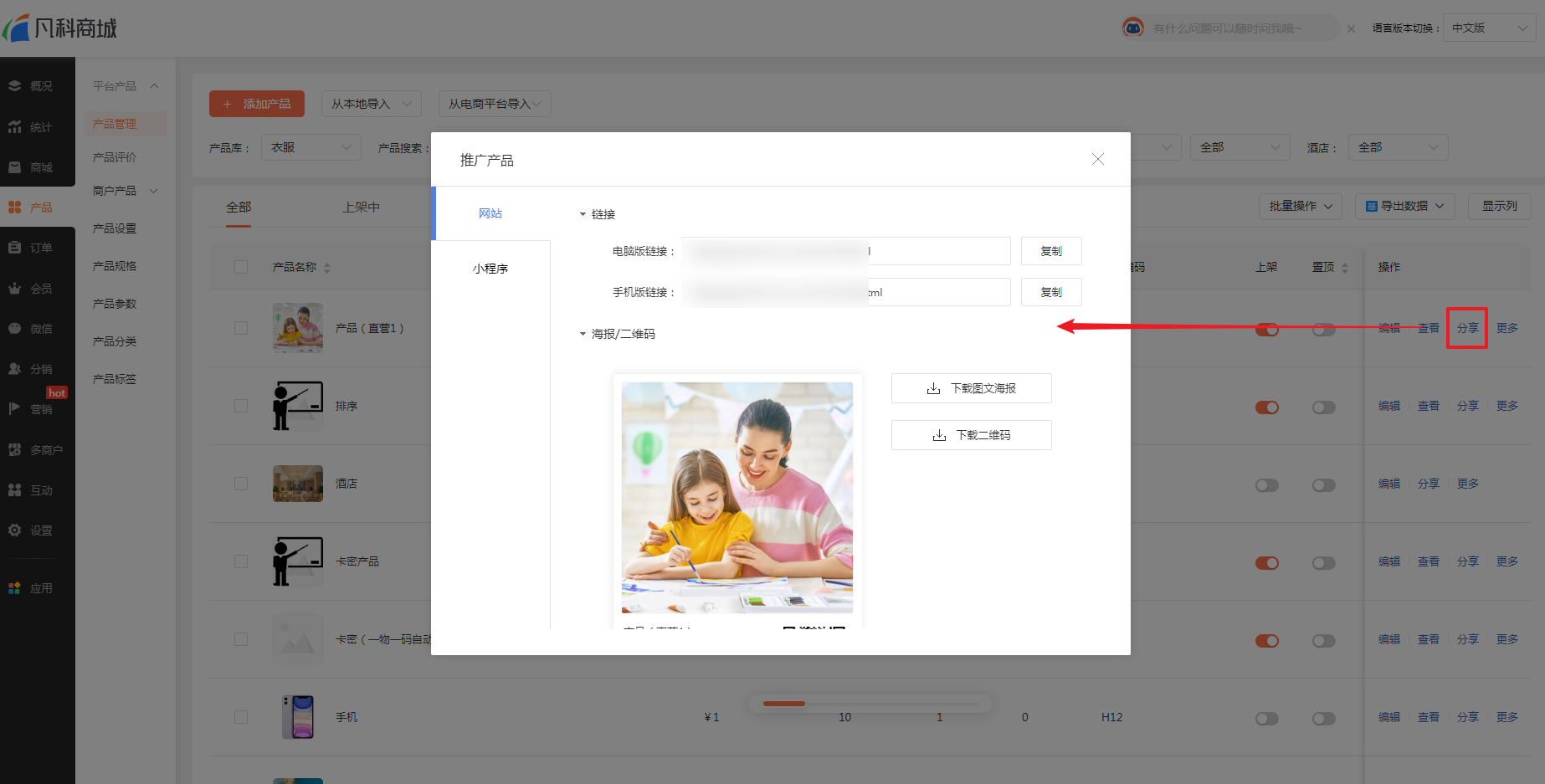Tick the select-all checkbox in table header
The width and height of the screenshot is (1545, 784).
(x=241, y=267)
